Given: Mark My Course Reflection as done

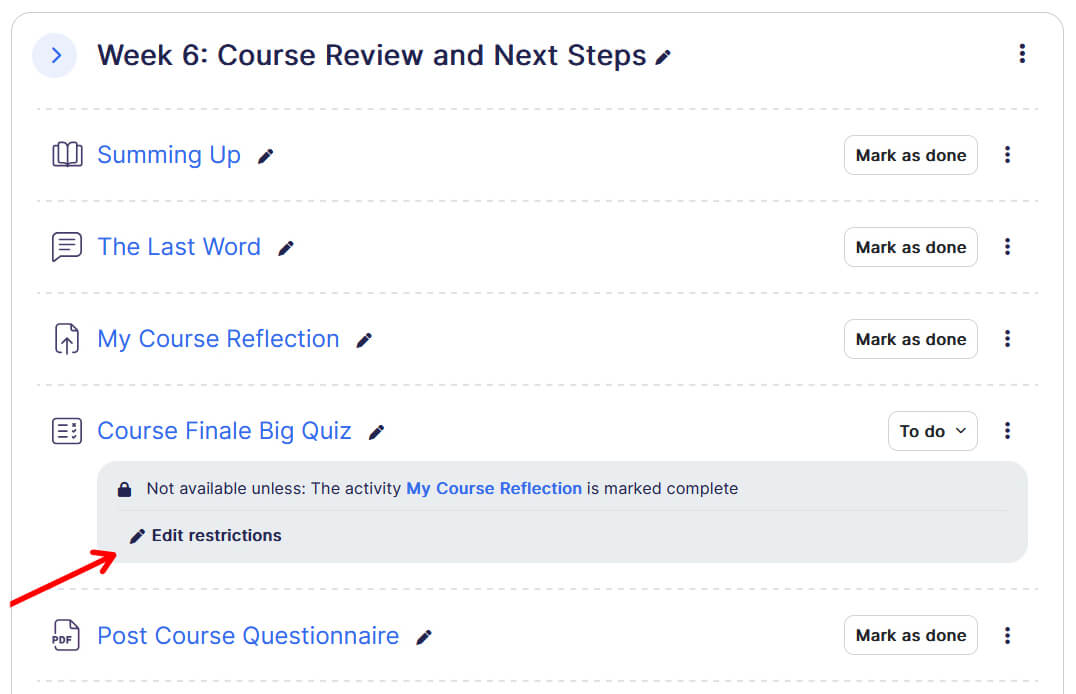Looking at the screenshot, I should 910,339.
